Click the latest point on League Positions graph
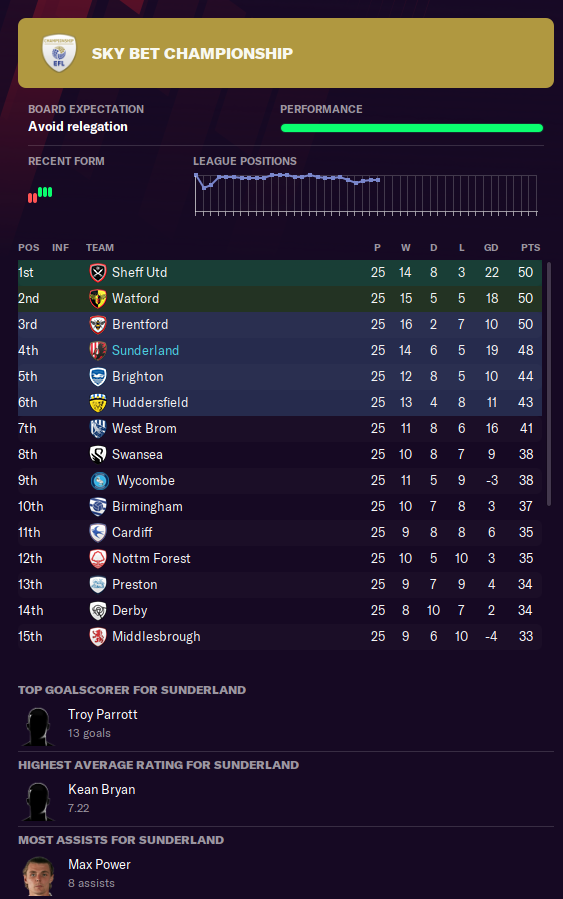 378,180
